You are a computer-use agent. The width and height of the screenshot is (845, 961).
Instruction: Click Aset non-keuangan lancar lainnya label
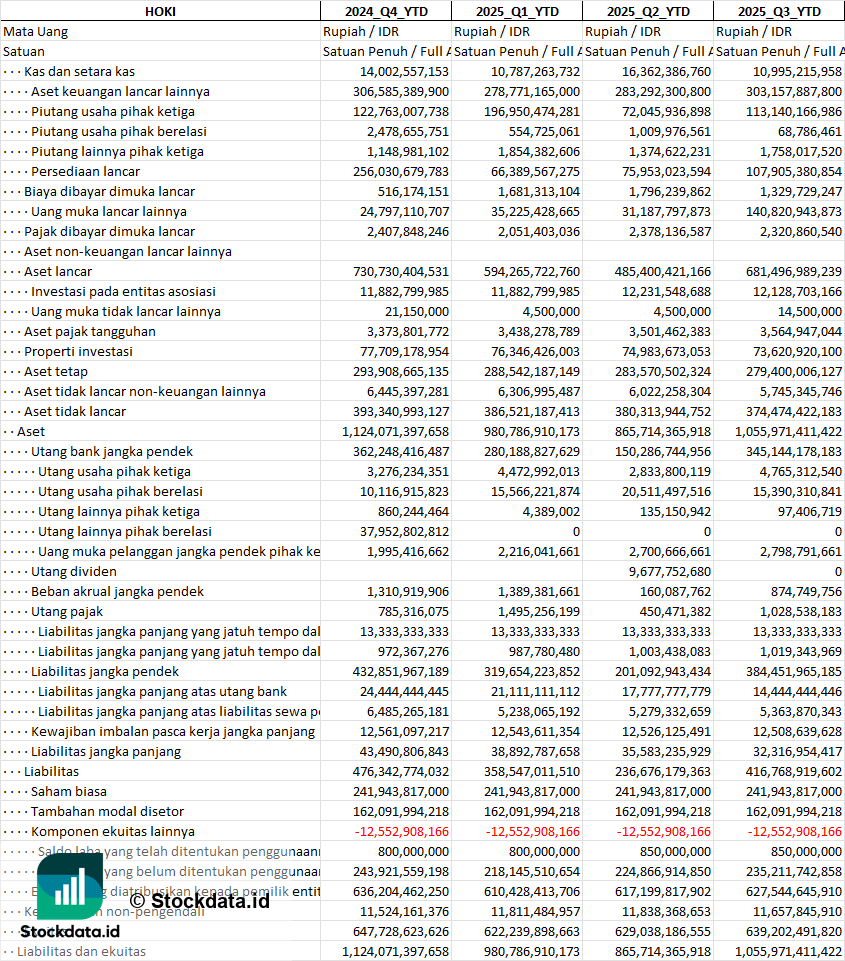pos(127,251)
